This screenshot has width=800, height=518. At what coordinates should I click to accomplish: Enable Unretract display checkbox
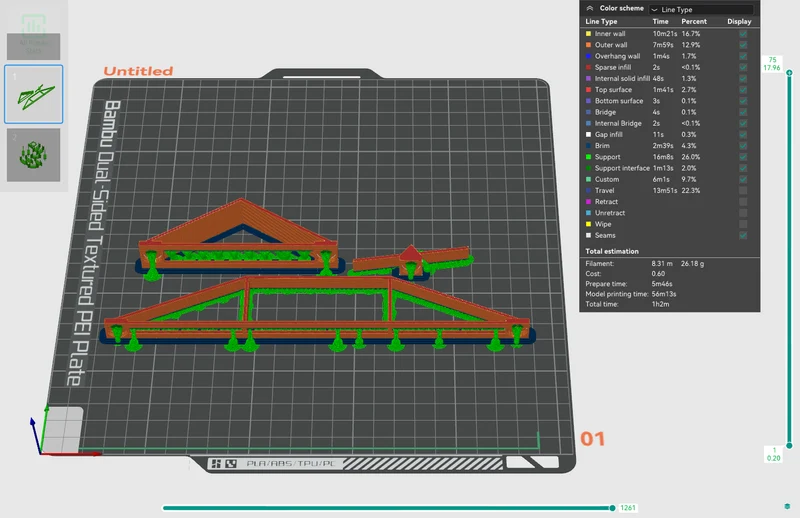click(743, 213)
